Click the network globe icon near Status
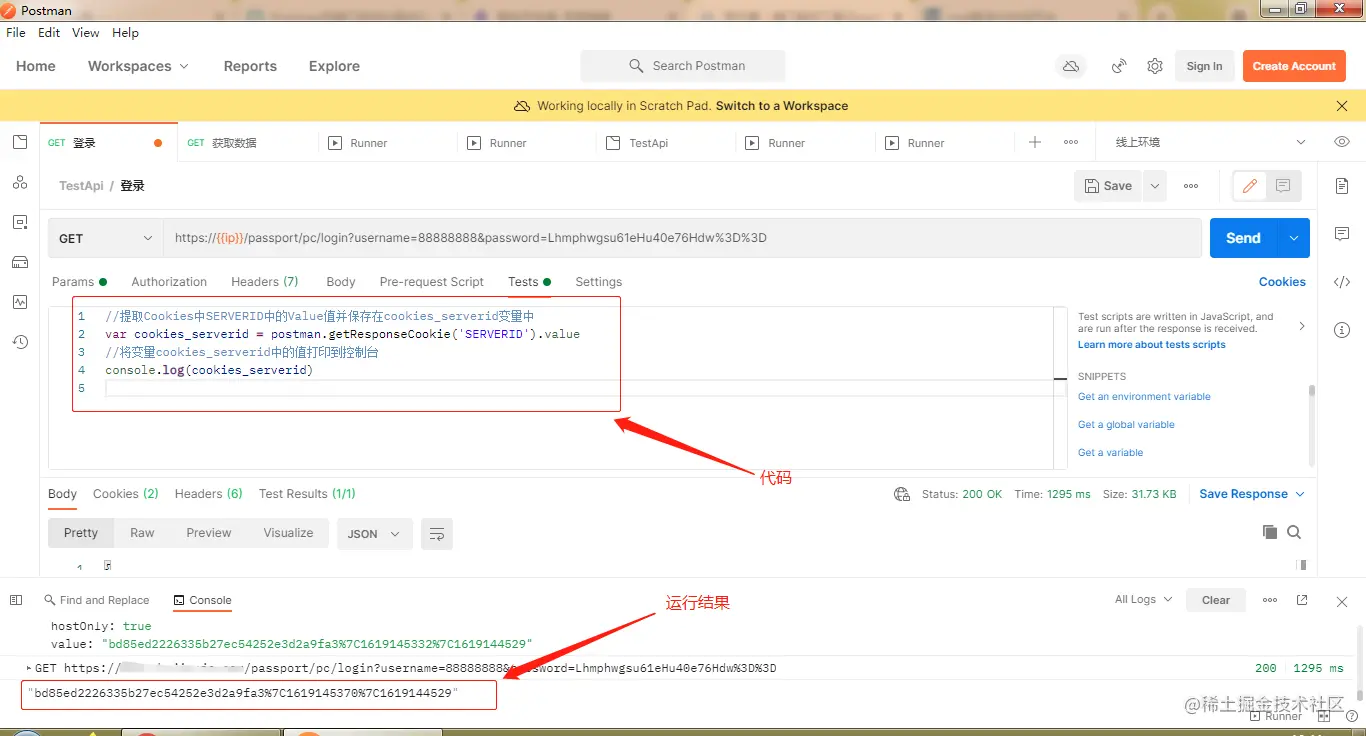The image size is (1366, 736). pos(902,494)
